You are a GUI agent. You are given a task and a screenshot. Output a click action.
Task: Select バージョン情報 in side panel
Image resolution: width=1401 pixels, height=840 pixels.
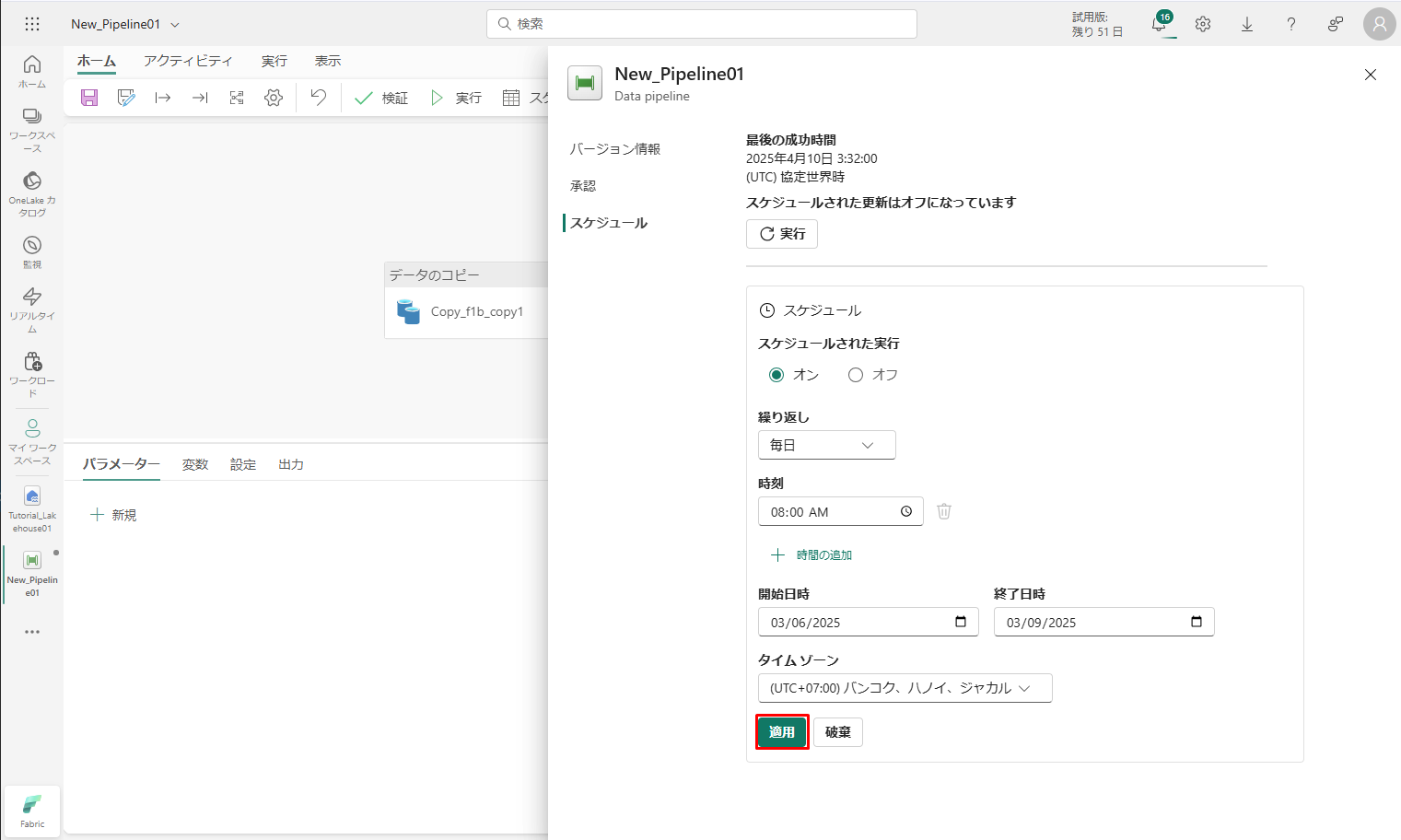click(x=614, y=149)
